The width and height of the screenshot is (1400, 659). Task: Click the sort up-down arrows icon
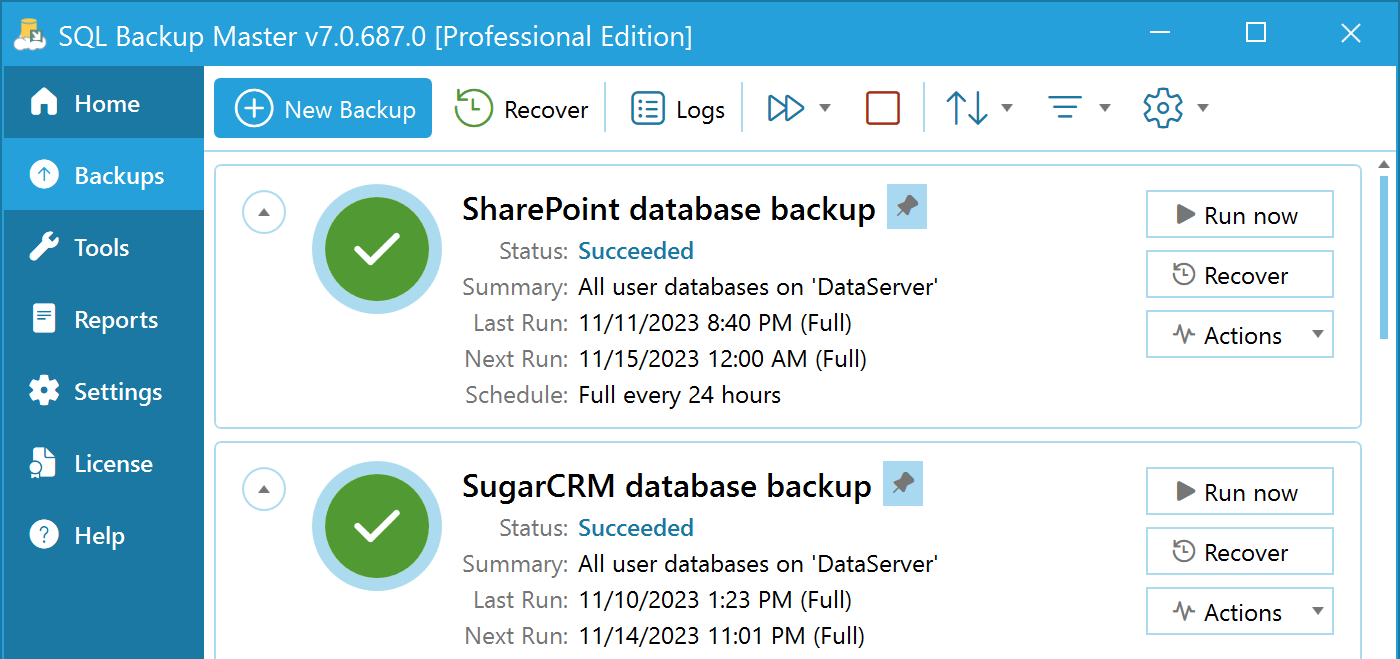pyautogui.click(x=967, y=108)
